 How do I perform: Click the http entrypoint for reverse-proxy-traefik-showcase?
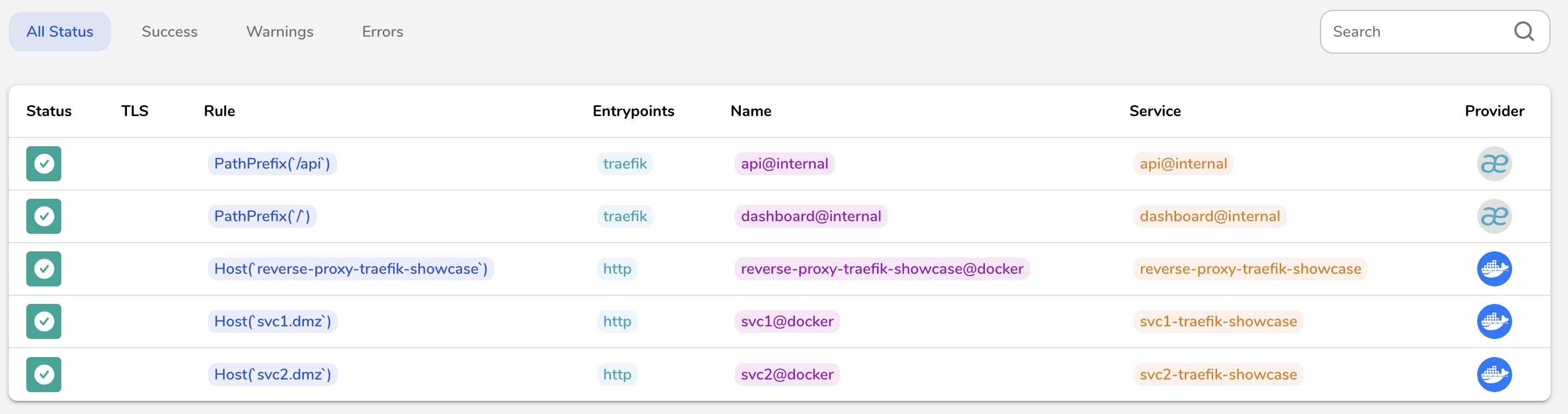click(616, 269)
